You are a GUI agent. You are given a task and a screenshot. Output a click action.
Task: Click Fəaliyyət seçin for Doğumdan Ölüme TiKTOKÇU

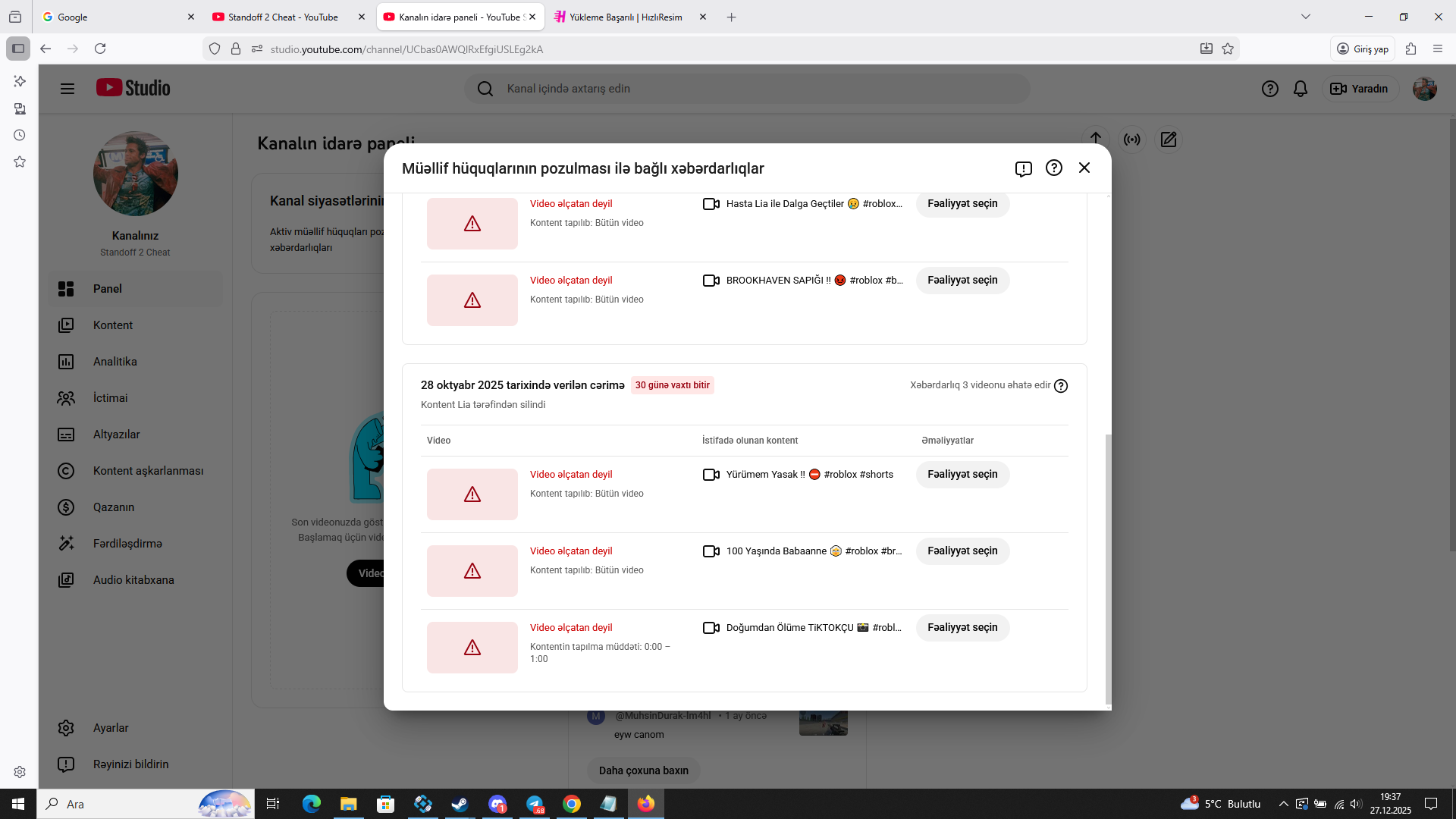962,628
